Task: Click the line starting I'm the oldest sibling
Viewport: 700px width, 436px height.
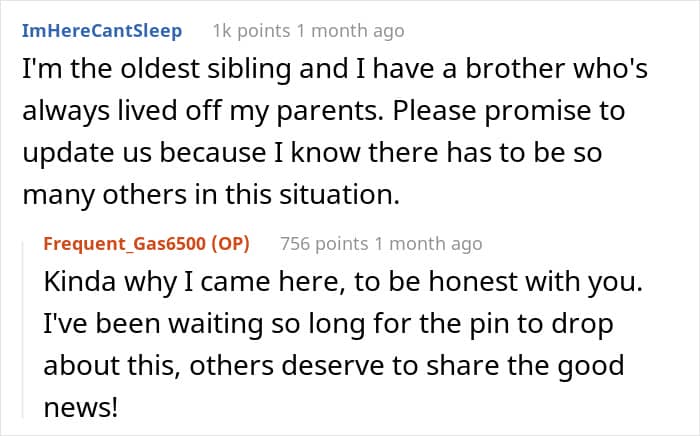Action: [335, 69]
